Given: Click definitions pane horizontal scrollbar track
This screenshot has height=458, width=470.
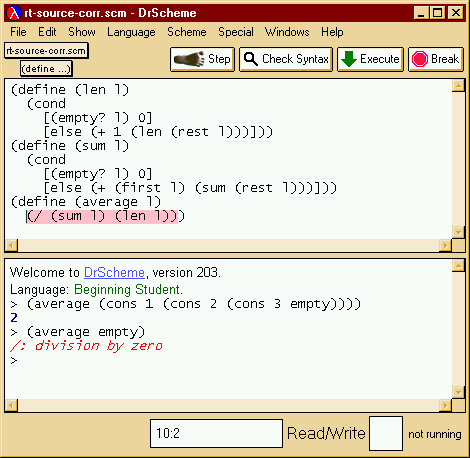Looking at the screenshot, I should tap(228, 246).
